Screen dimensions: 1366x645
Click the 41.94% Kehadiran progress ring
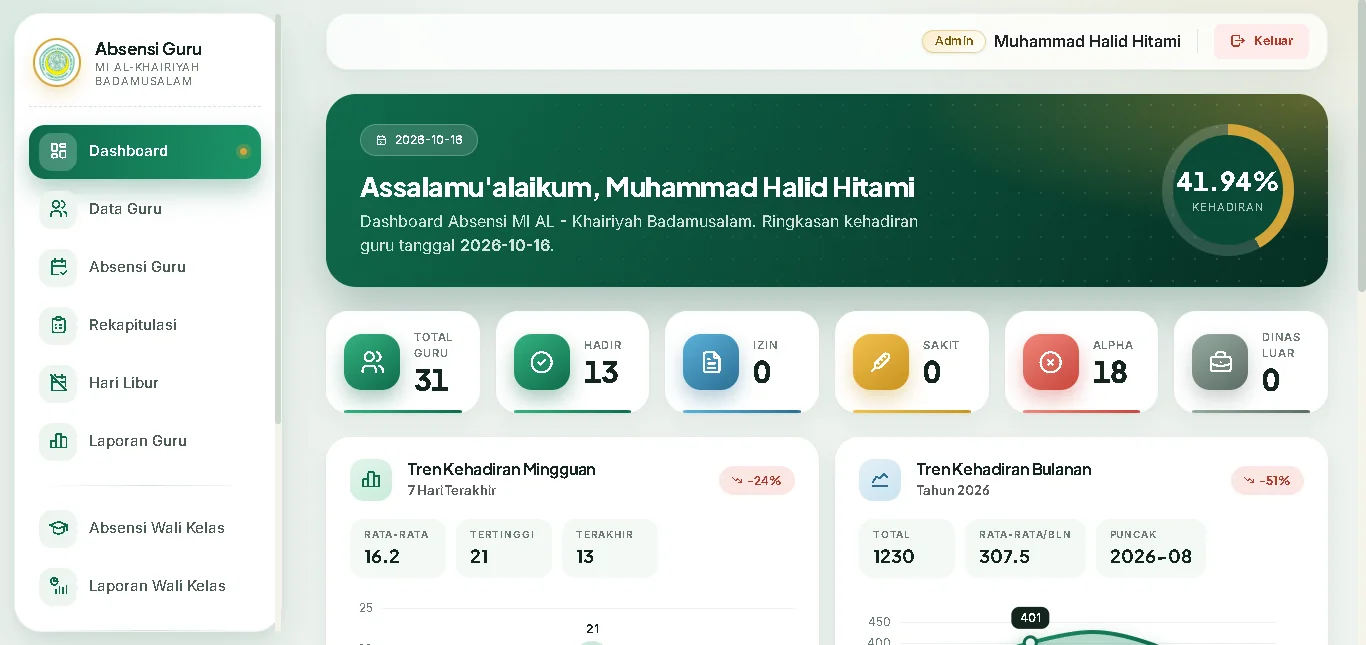(x=1228, y=190)
